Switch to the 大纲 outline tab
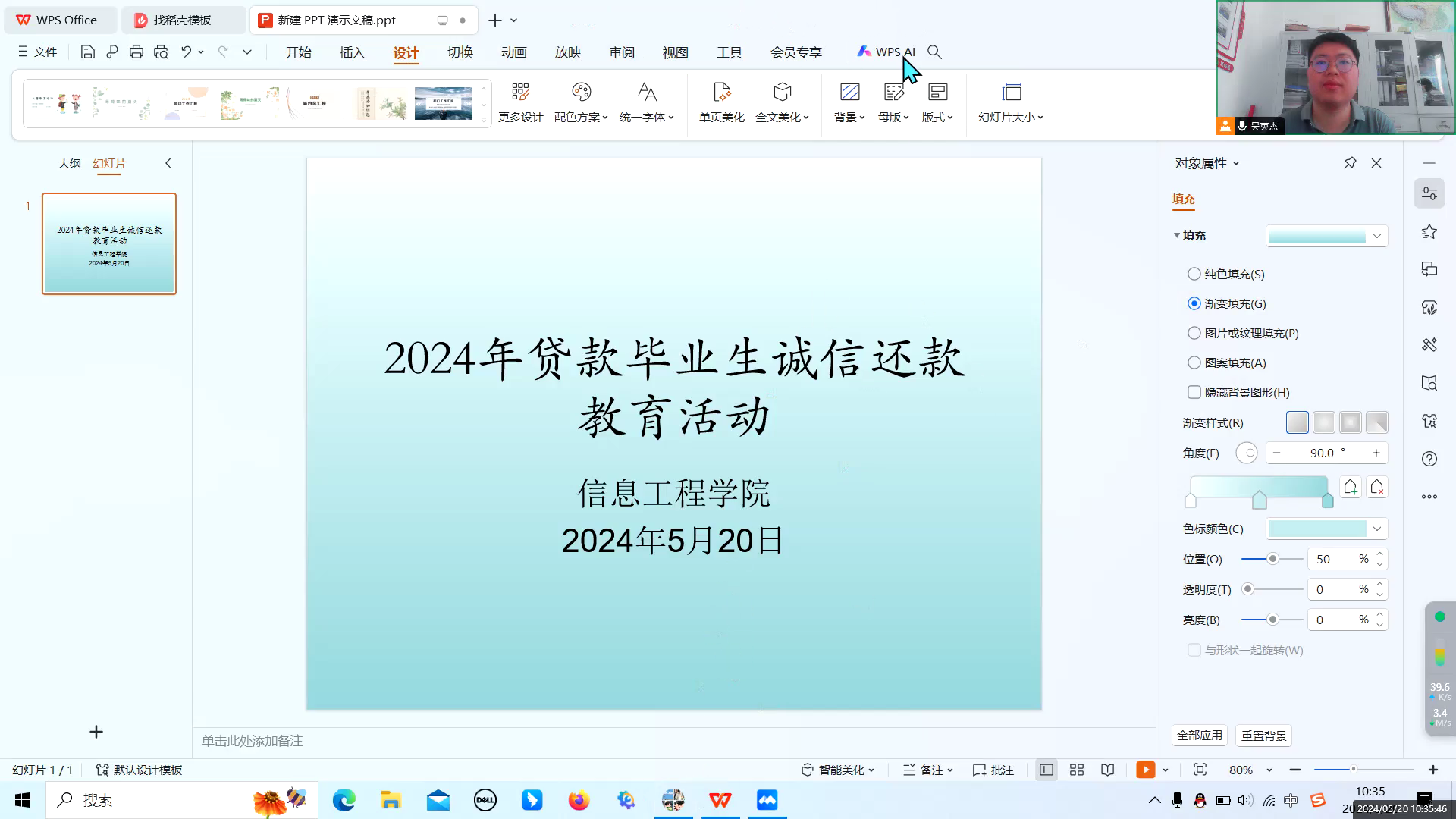The image size is (1456, 819). point(69,163)
